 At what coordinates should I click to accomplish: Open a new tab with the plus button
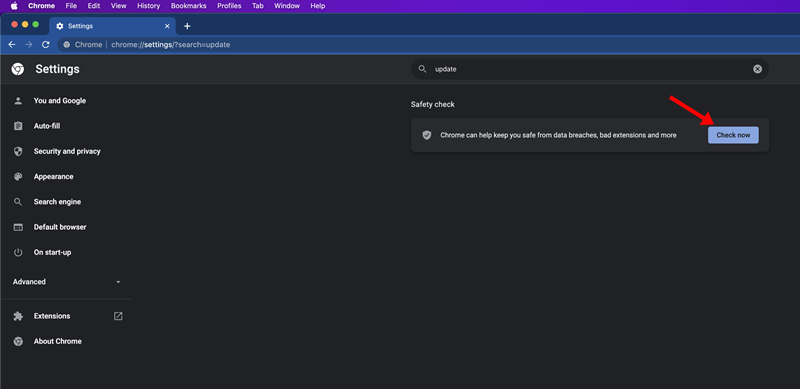pyautogui.click(x=187, y=26)
